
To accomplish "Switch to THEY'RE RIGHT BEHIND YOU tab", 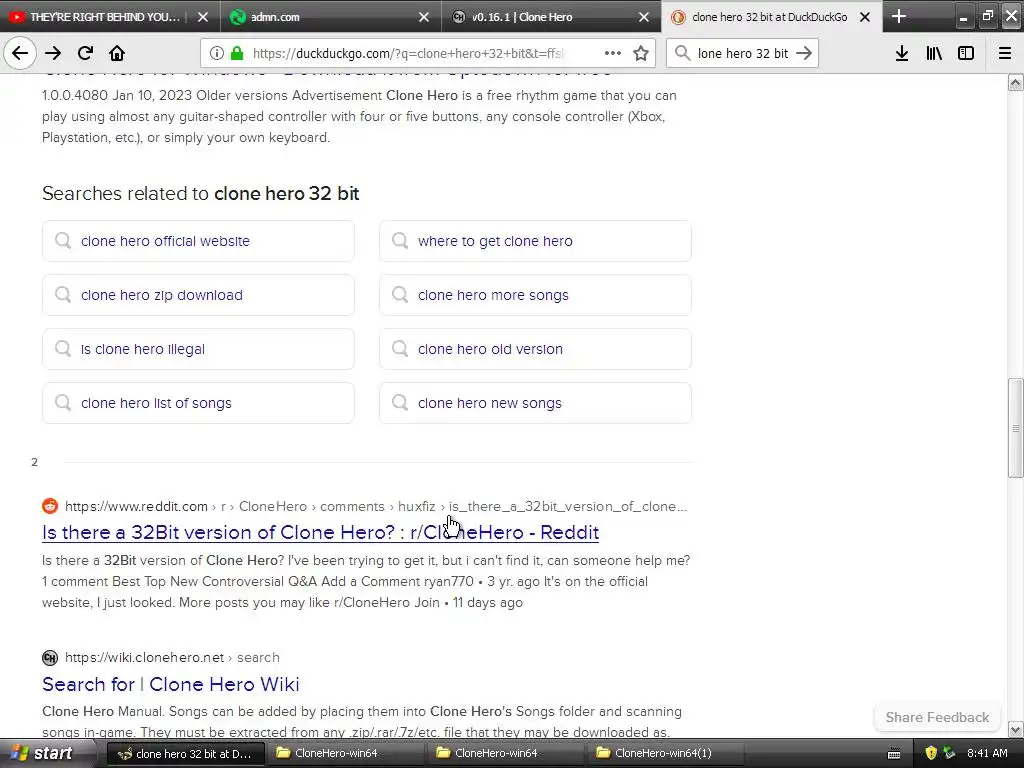I will [104, 17].
